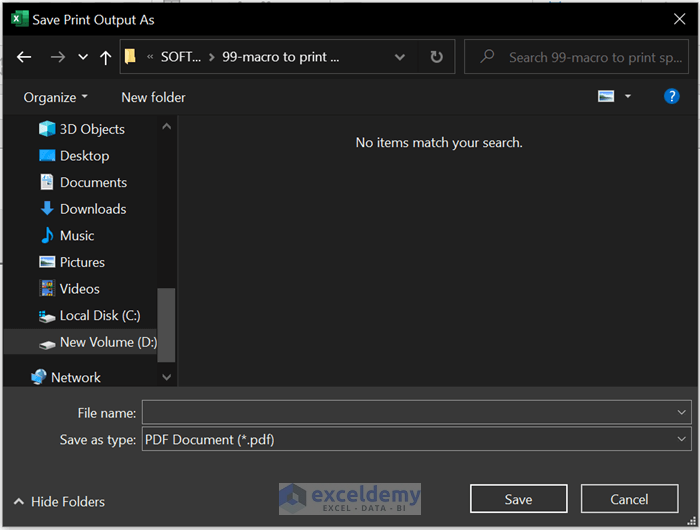The height and width of the screenshot is (530, 700).
Task: Expand the File name dropdown arrow
Action: point(681,412)
